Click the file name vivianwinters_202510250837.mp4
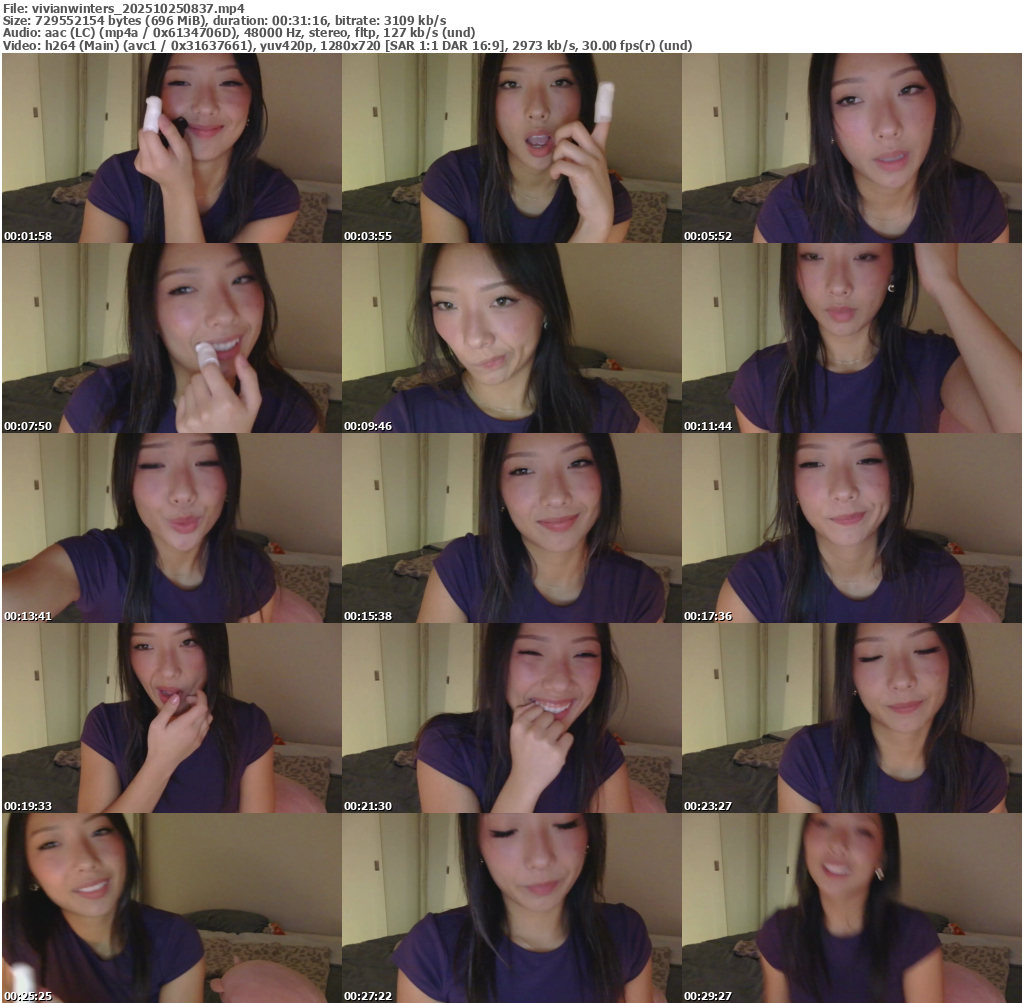1024x1003 pixels. pyautogui.click(x=138, y=8)
